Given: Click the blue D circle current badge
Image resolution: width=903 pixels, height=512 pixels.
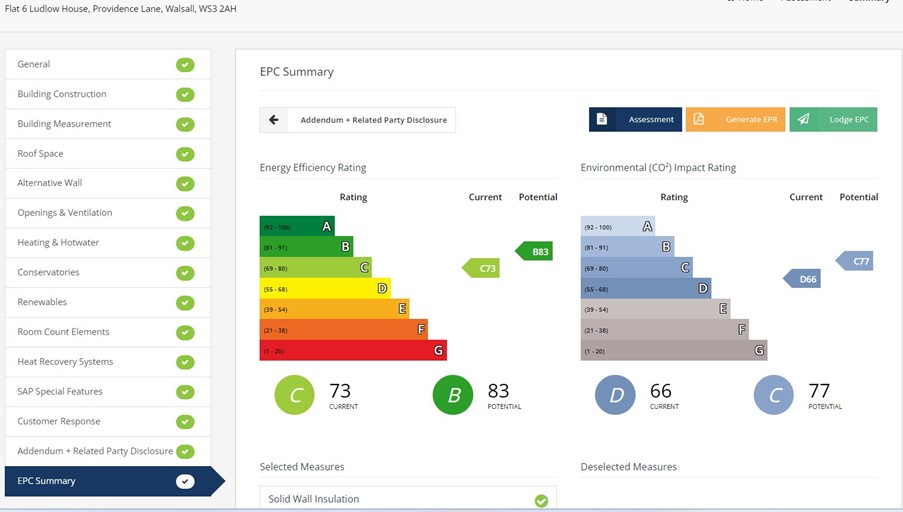Looking at the screenshot, I should (615, 395).
